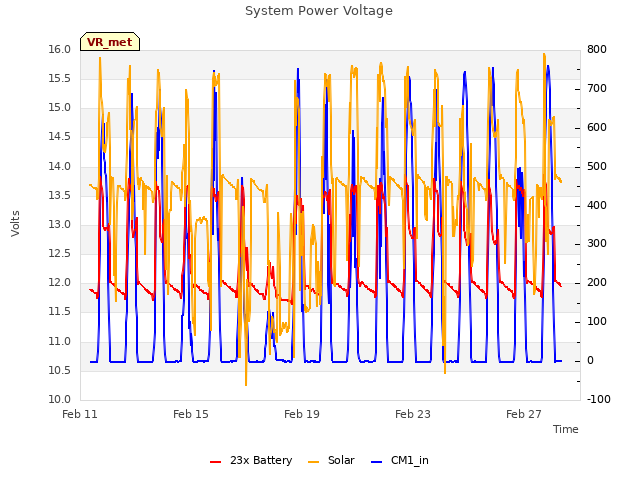The image size is (640, 480).
Task: Click the 10.0 left axis value
Action: point(60,400)
